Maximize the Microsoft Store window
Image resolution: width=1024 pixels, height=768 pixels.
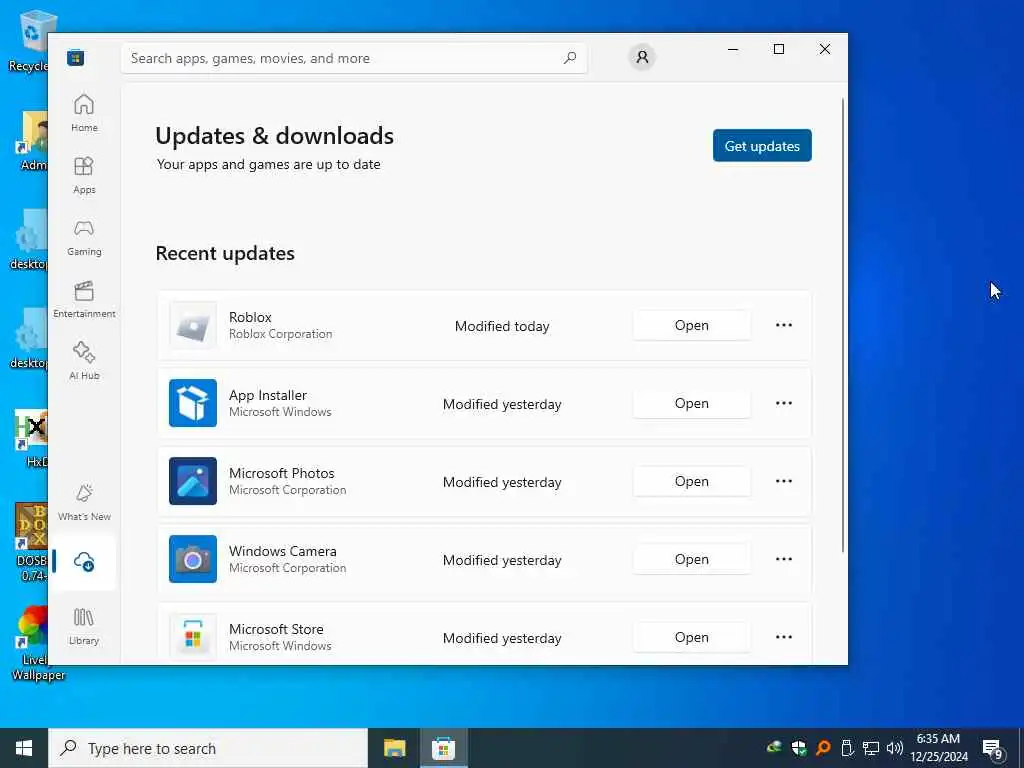coord(778,49)
